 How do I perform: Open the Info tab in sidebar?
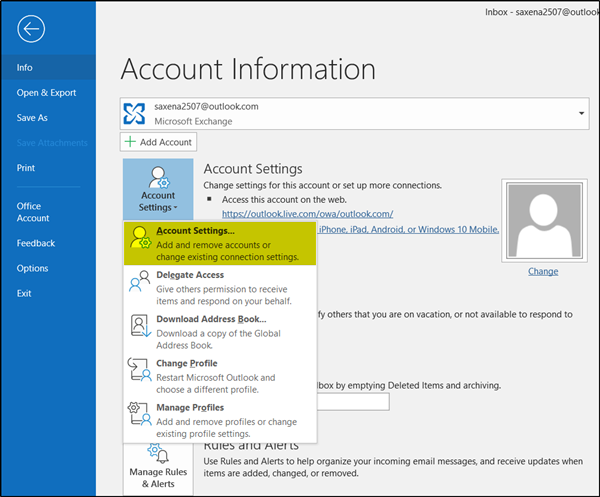[x=25, y=68]
